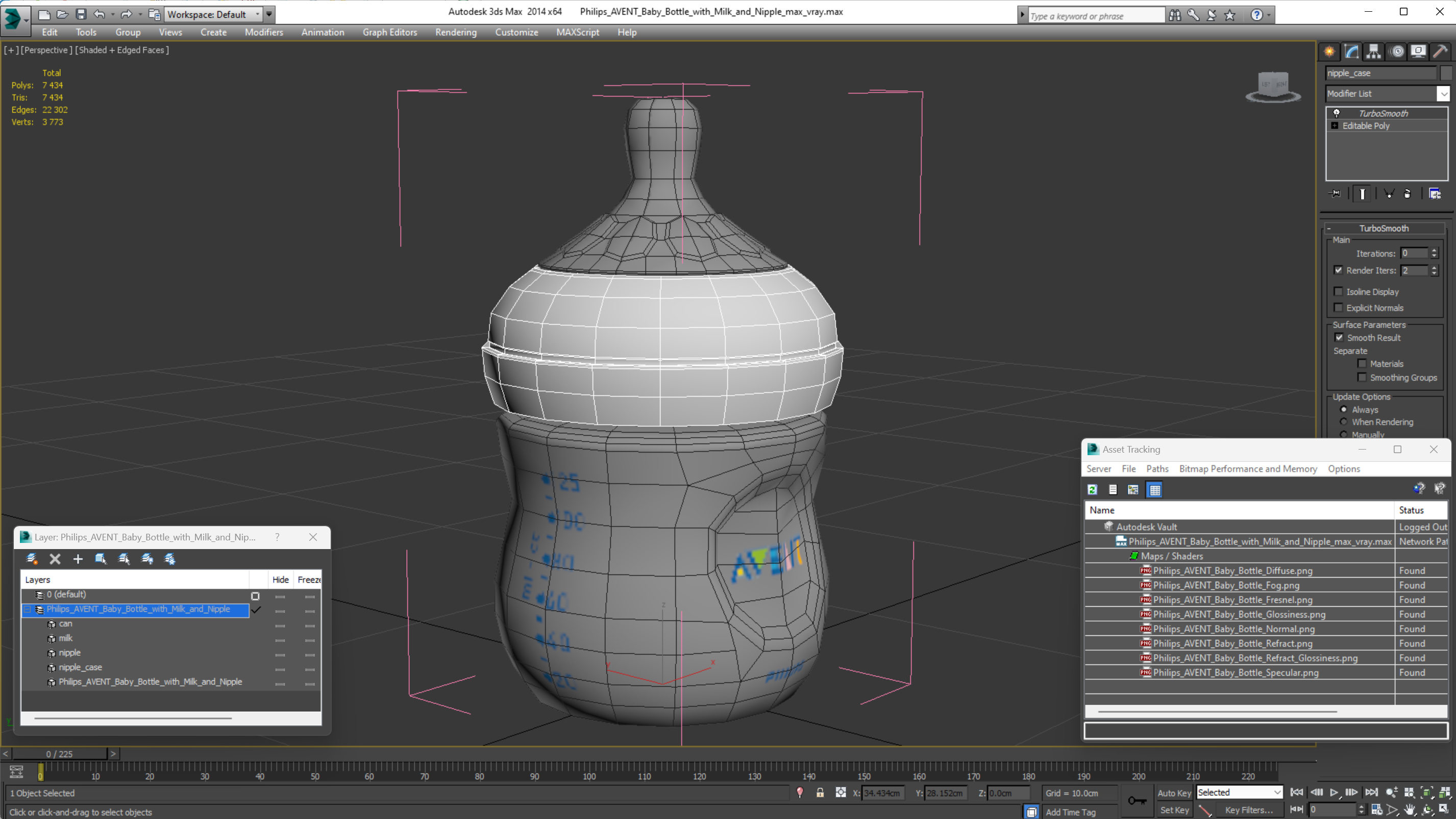Open the Create command panel tab
This screenshot has height=819, width=1456.
[1329, 52]
